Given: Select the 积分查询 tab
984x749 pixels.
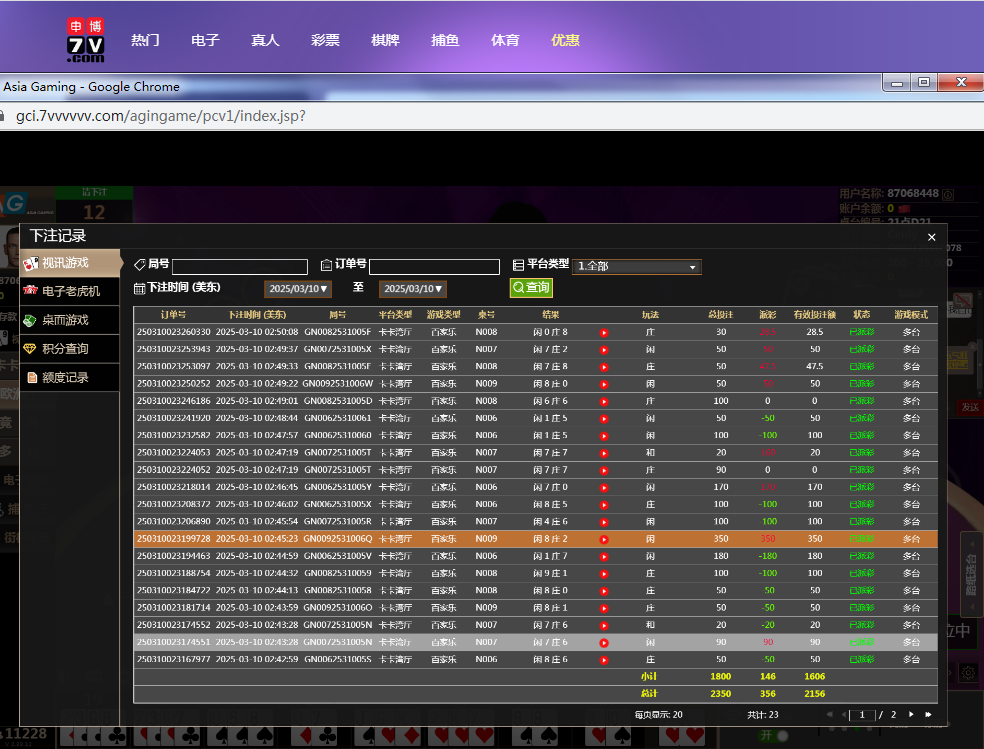Looking at the screenshot, I should 65,349.
